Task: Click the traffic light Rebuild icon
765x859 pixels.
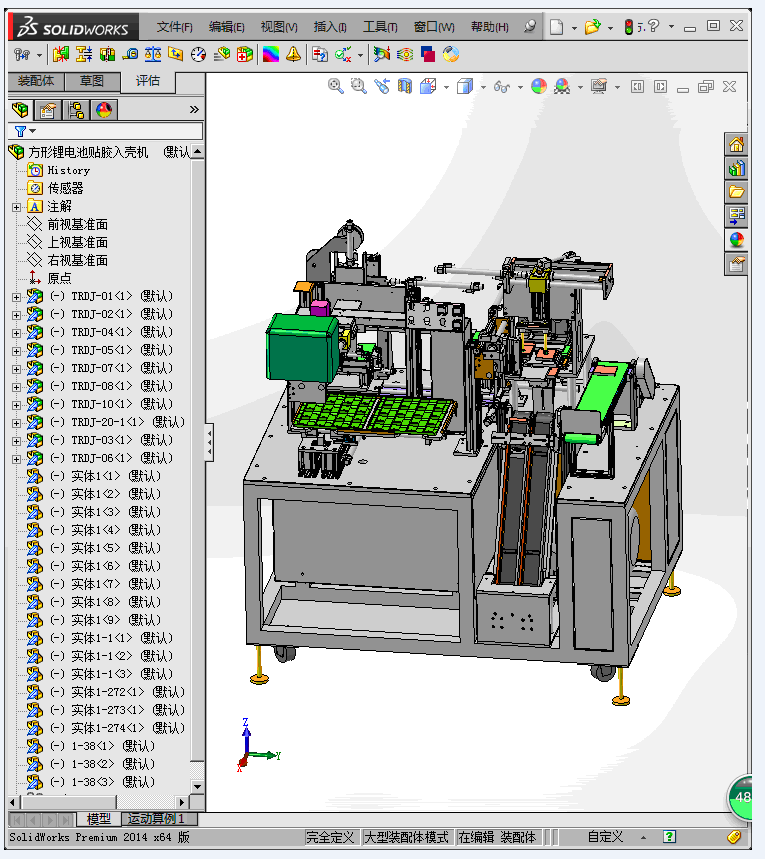Action: [629, 26]
